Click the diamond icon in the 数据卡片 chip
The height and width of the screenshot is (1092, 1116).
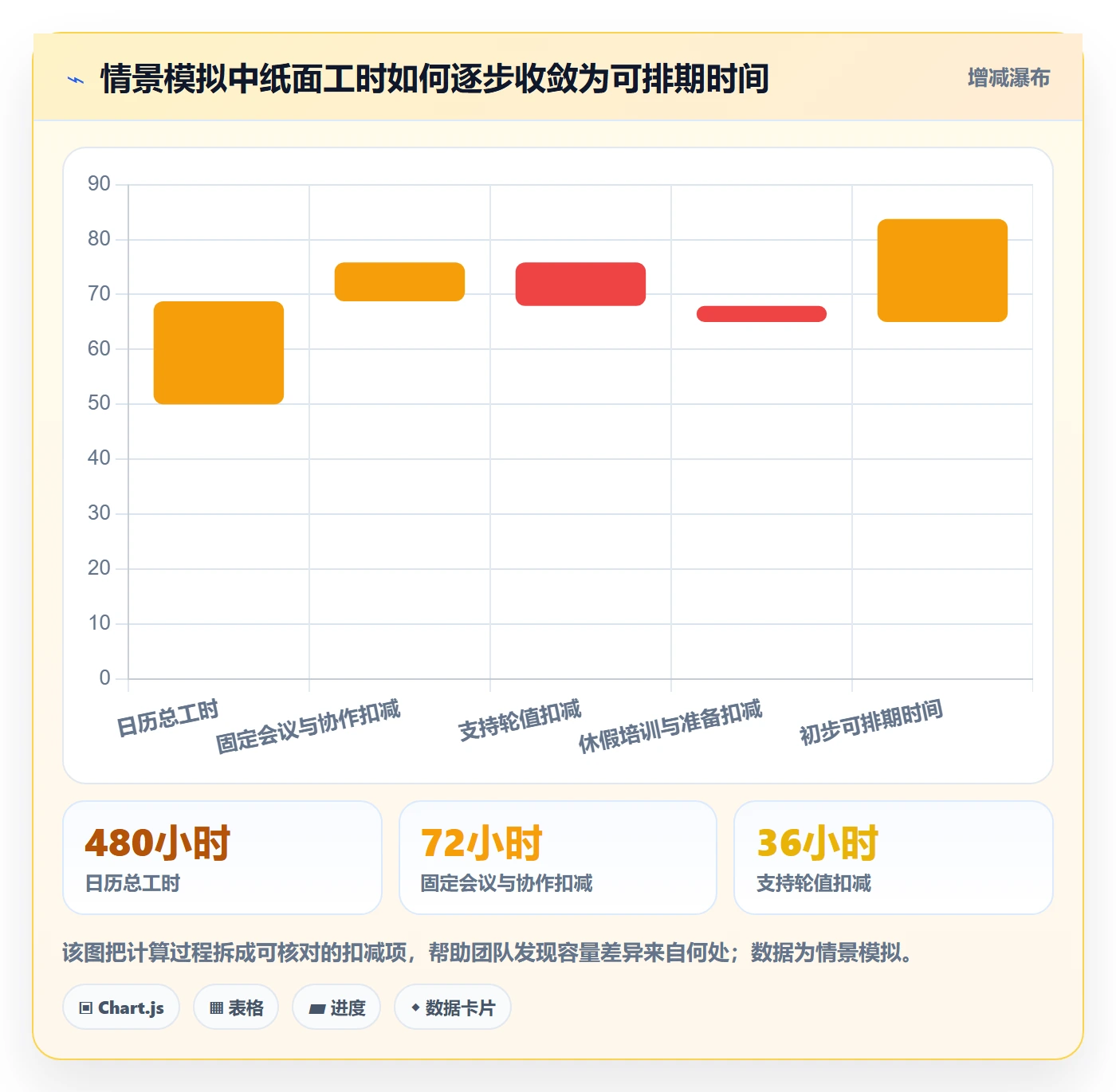[x=415, y=1008]
